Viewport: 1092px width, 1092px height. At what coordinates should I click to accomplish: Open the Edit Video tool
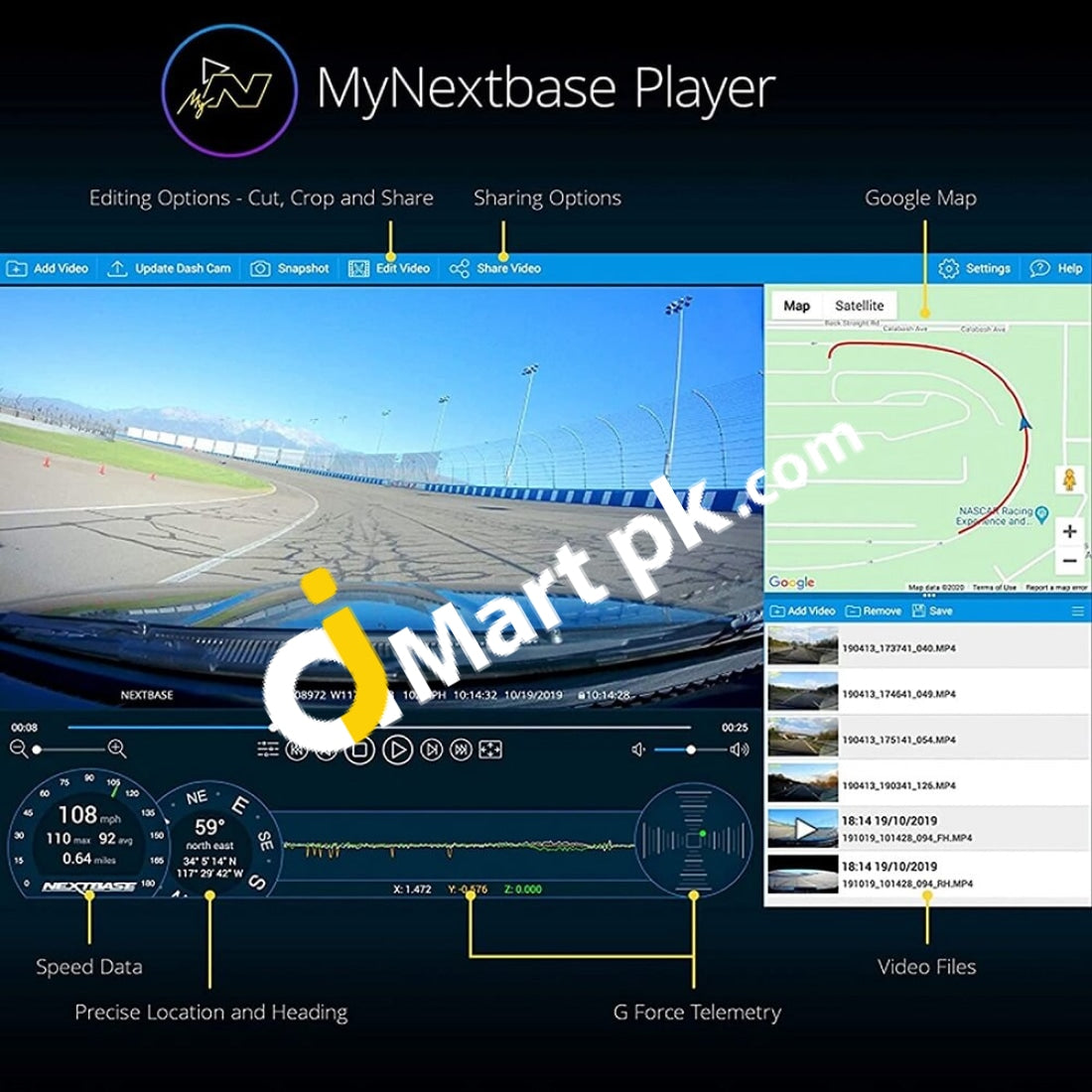(389, 268)
